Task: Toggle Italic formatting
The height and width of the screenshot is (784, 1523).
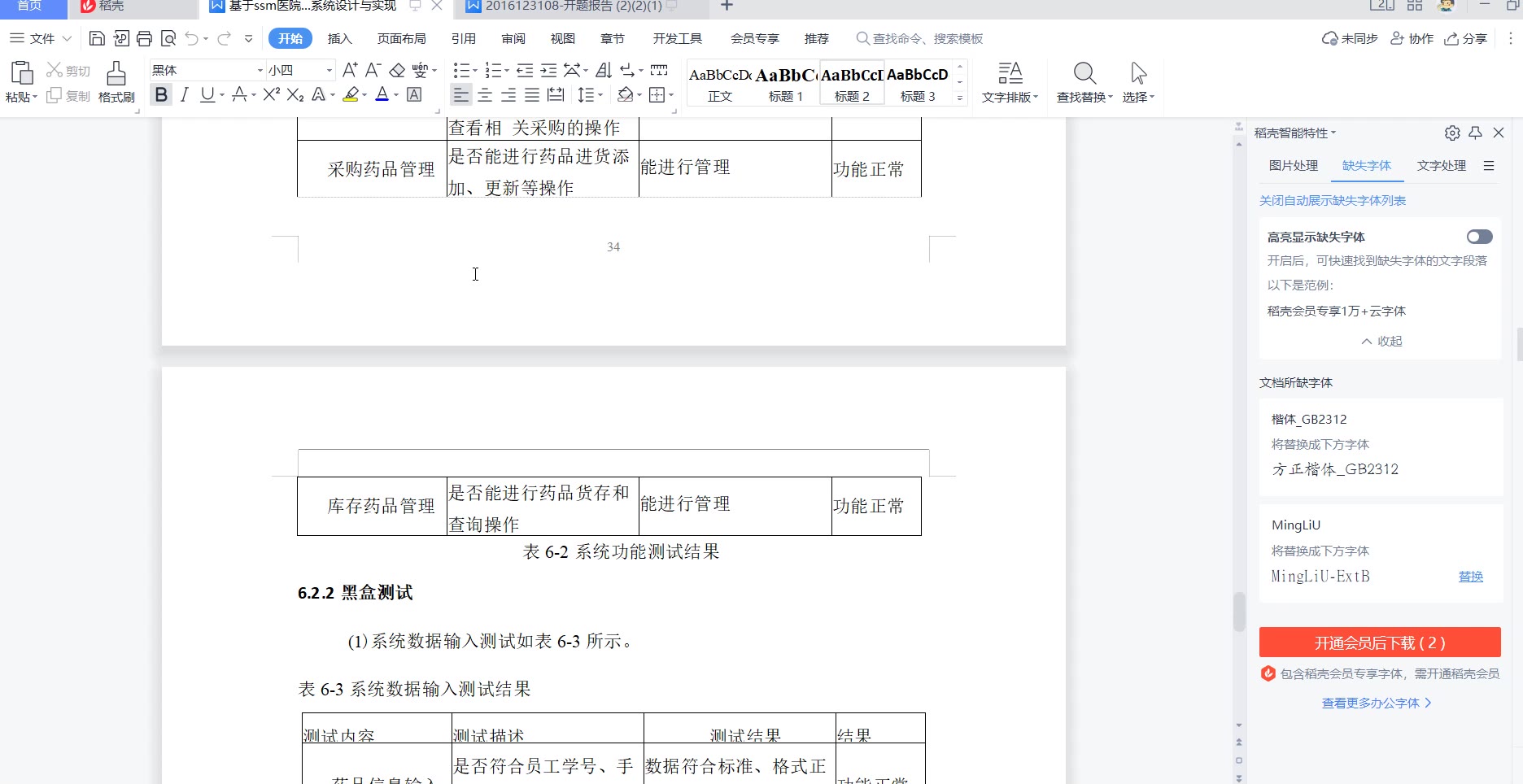Action: coord(185,95)
